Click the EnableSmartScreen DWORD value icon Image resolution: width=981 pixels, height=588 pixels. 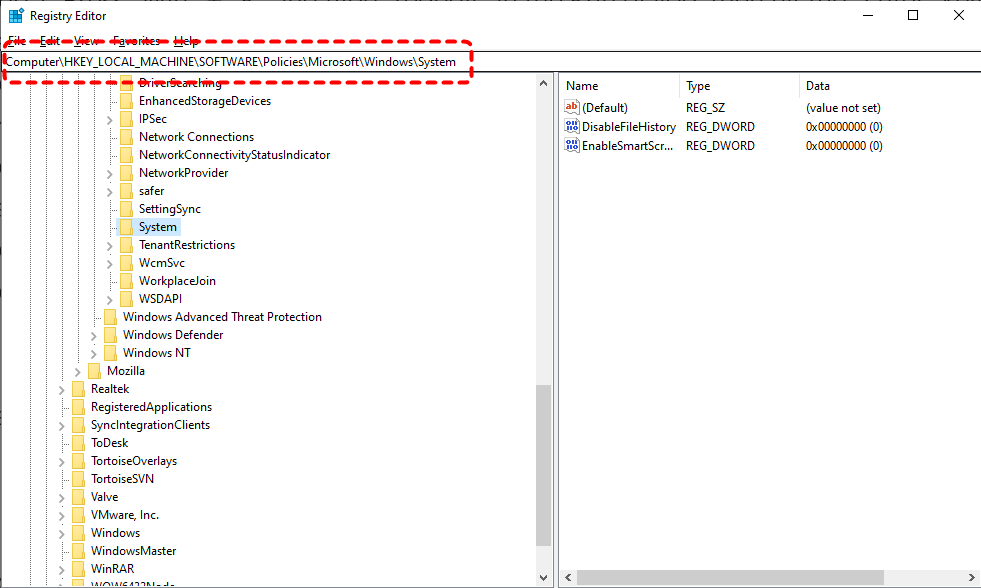point(572,146)
